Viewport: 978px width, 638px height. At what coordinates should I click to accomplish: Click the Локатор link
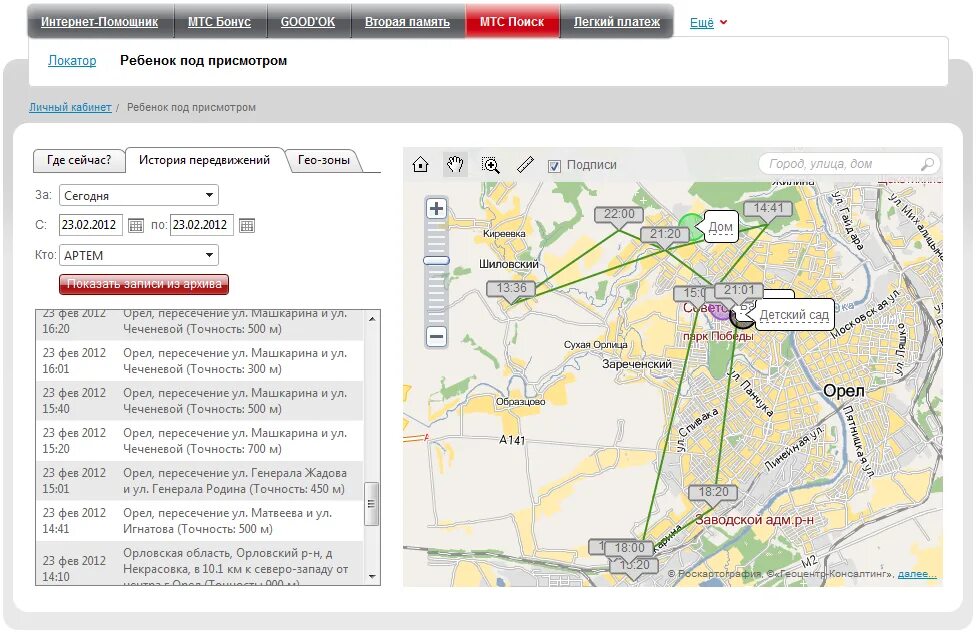72,60
